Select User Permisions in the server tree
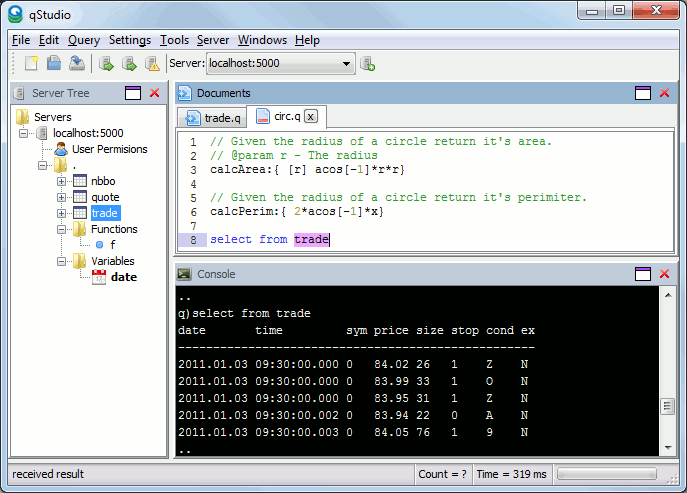 [x=110, y=149]
